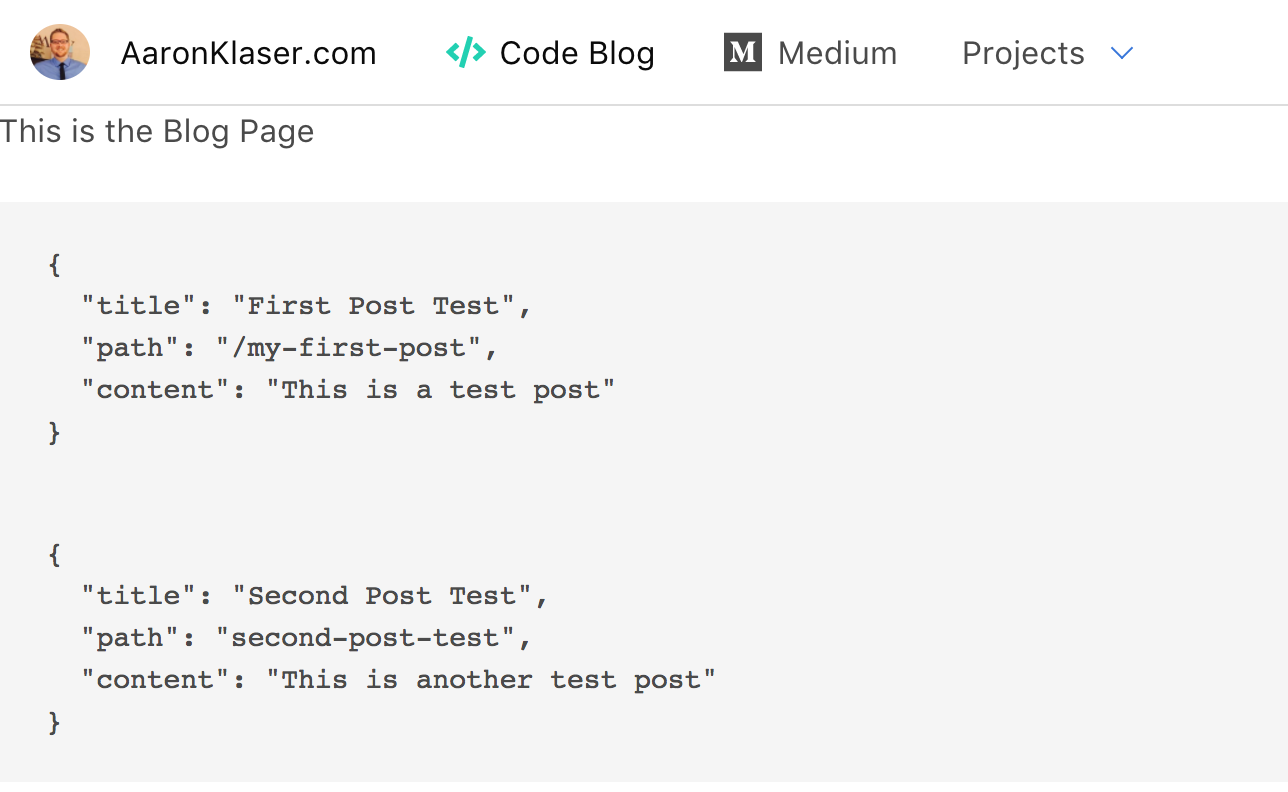Open the Medium nav link
1288x792 pixels.
[x=837, y=53]
